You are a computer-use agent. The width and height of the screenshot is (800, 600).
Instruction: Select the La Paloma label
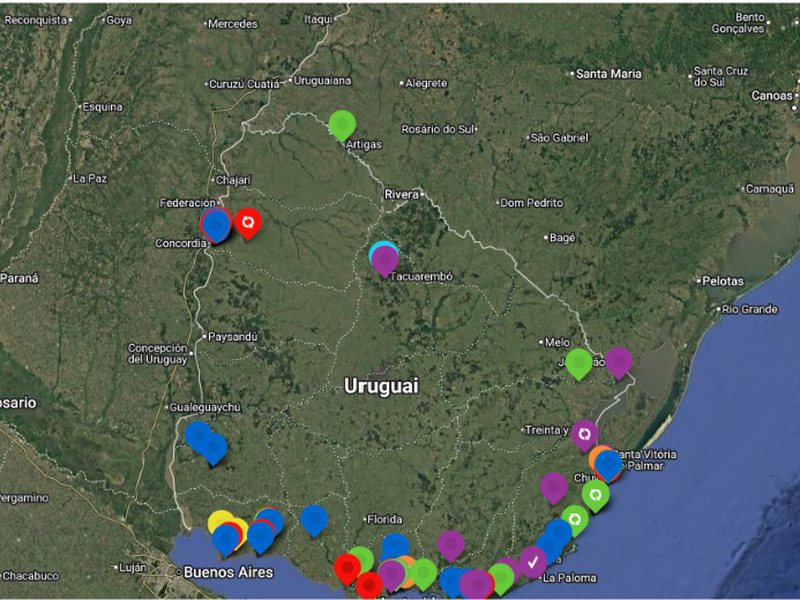[569, 578]
